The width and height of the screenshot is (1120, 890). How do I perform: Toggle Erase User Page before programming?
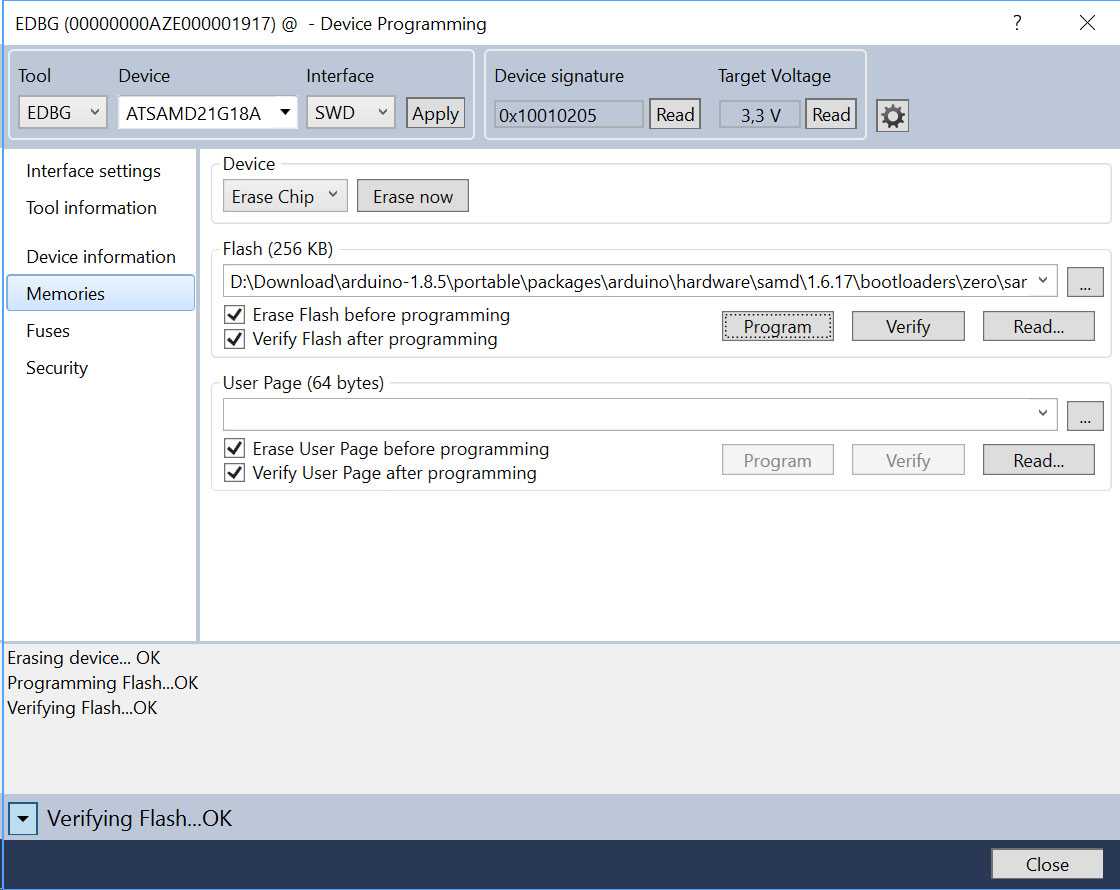235,449
